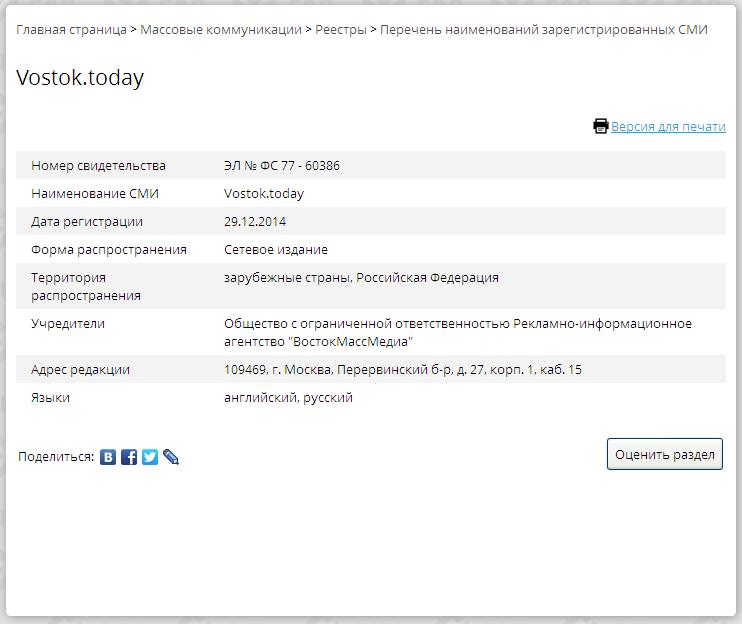Image resolution: width=742 pixels, height=624 pixels.
Task: Click the 'Vostok.today' page heading
Action: pos(80,78)
